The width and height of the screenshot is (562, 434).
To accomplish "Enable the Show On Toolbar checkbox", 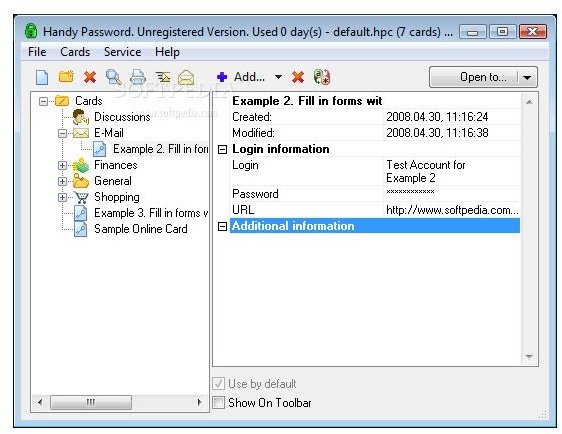I will (x=218, y=403).
